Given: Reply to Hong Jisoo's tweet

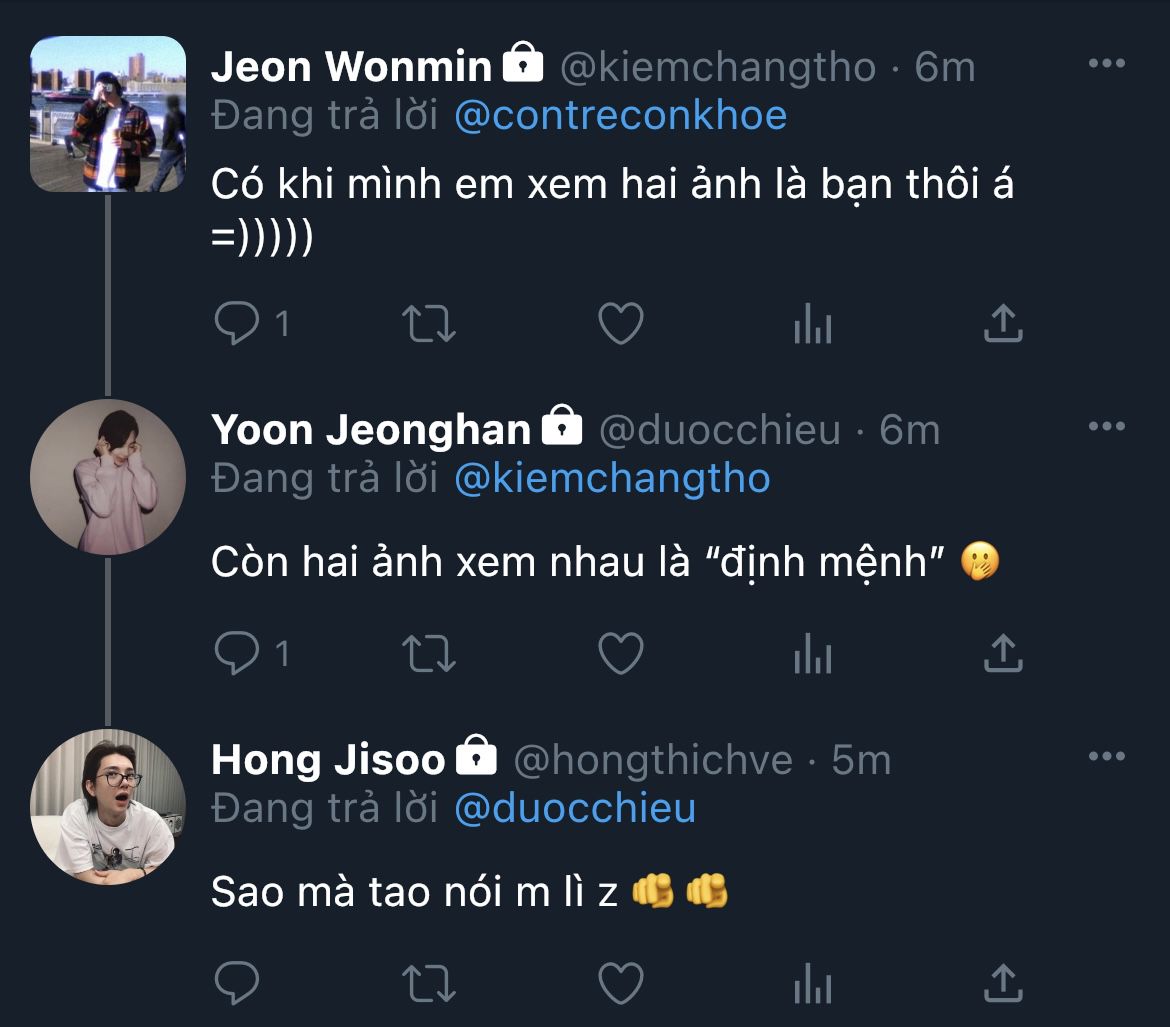Looking at the screenshot, I should point(238,983).
